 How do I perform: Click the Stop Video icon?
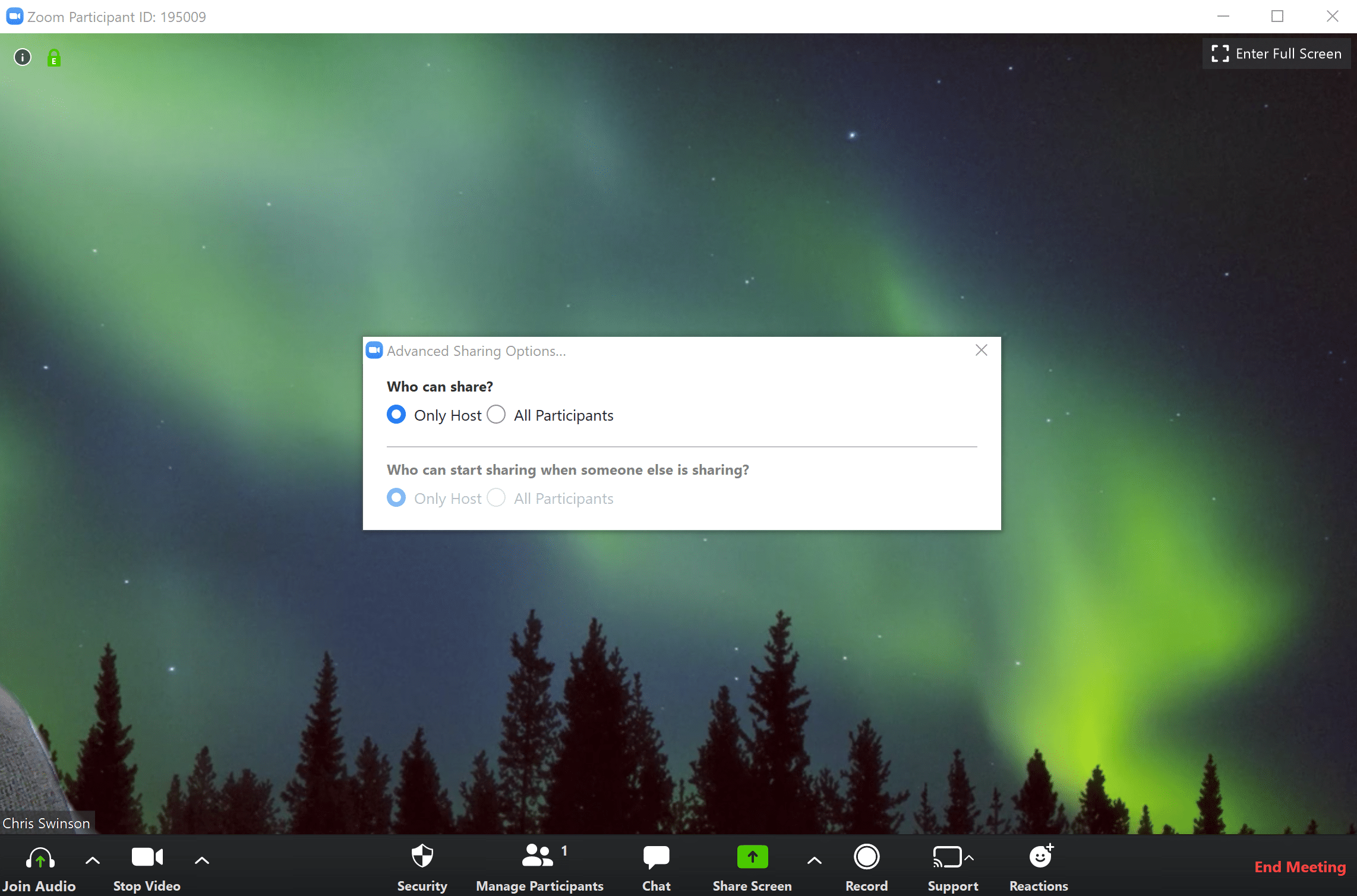point(146,857)
